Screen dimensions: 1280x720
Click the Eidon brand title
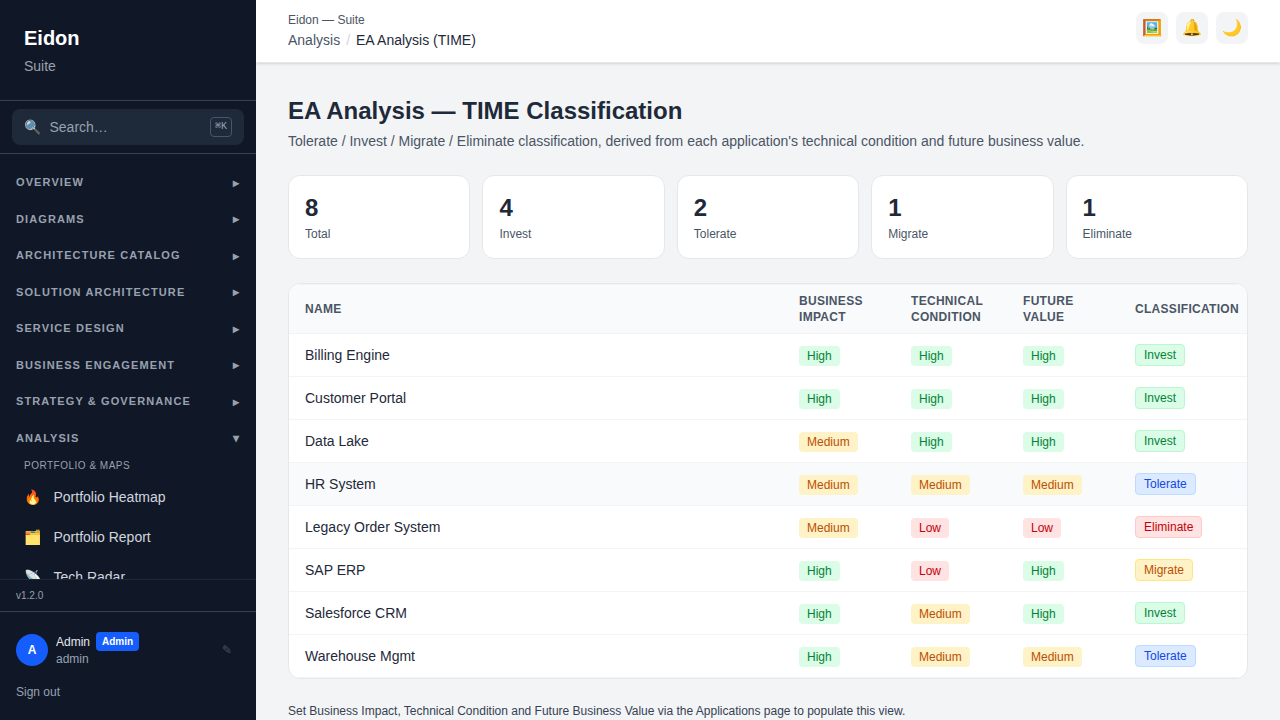(x=52, y=38)
